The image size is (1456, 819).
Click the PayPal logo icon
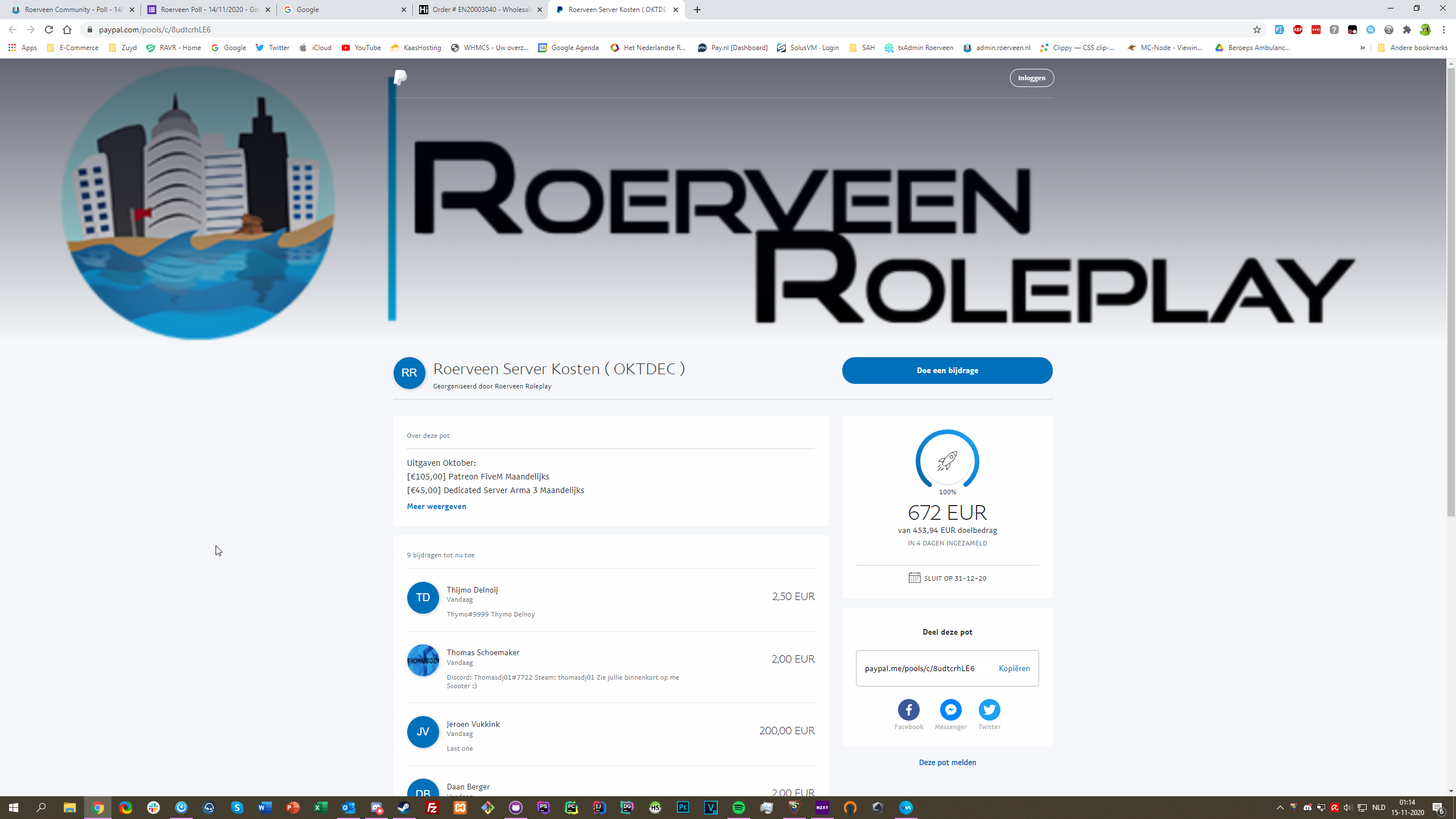(x=400, y=77)
